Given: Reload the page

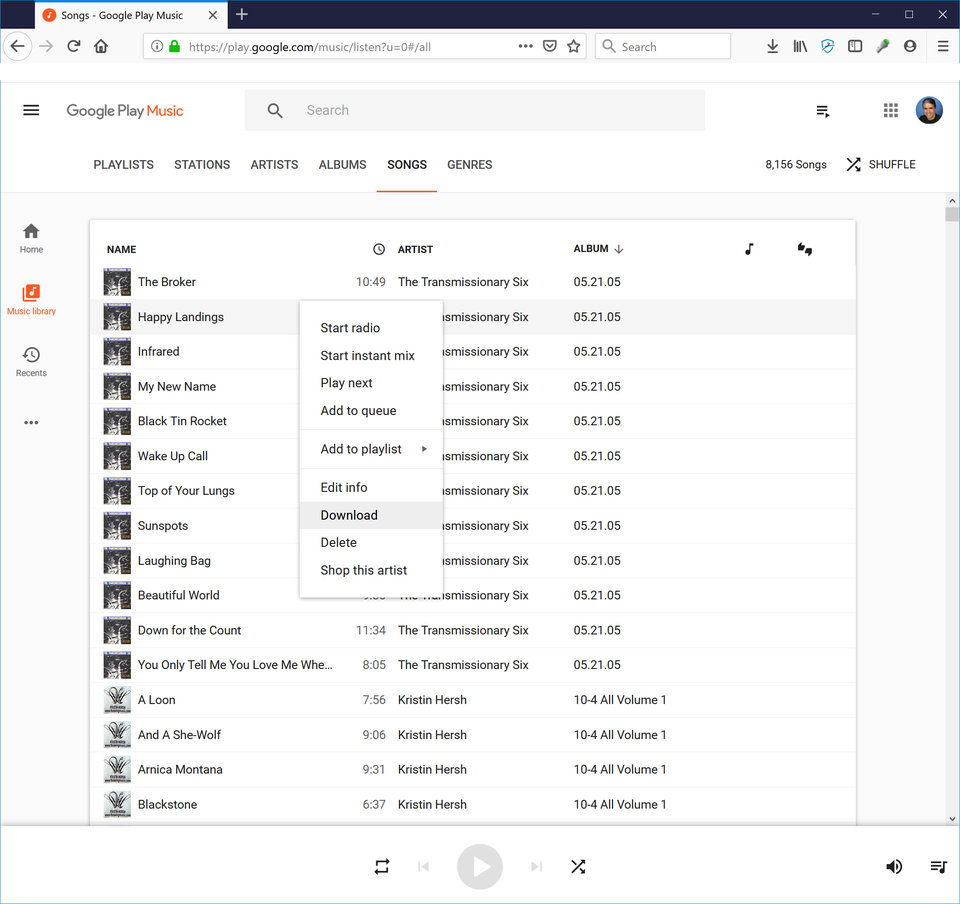Looking at the screenshot, I should click(73, 46).
